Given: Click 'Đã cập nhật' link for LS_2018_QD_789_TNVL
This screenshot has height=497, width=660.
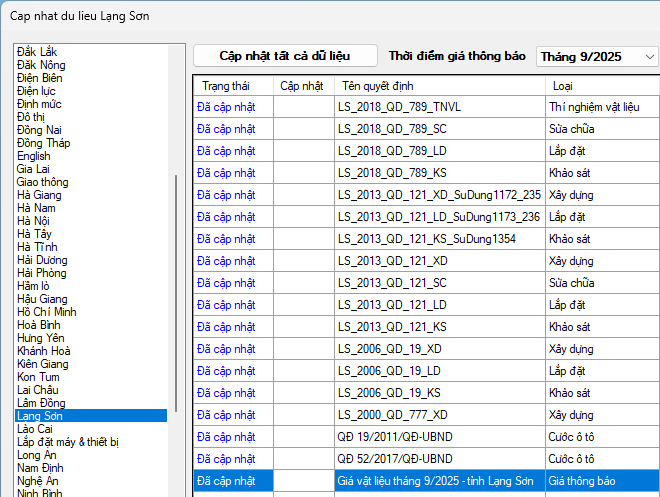Looking at the screenshot, I should [226, 107].
